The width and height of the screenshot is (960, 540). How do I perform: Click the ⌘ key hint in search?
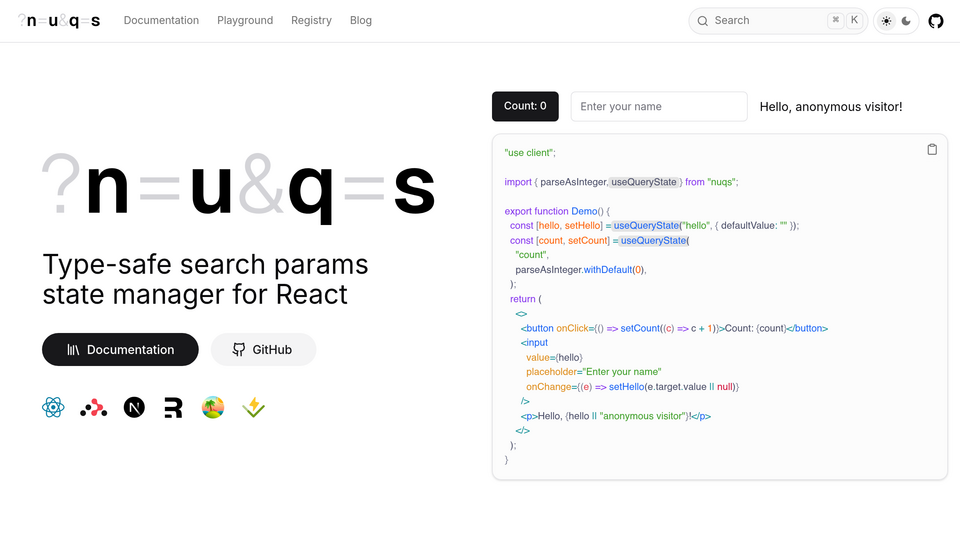(x=835, y=20)
